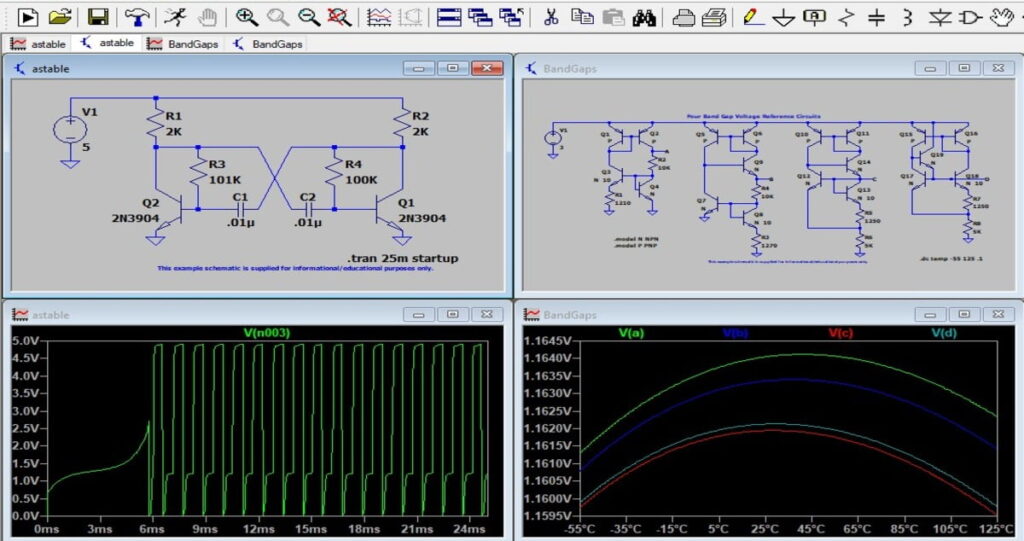Viewport: 1024px width, 541px height.
Task: Click the New Schematic toolbar icon
Action: pyautogui.click(x=27, y=17)
